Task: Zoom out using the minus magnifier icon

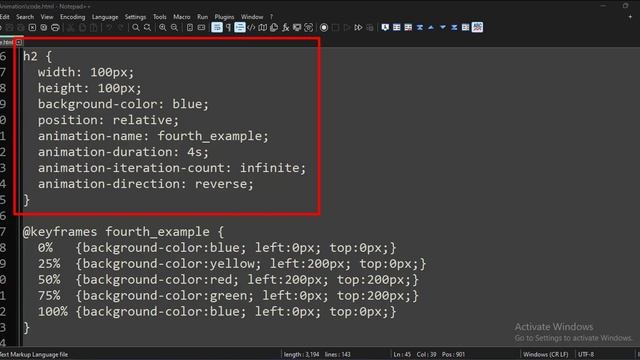Action: click(x=174, y=28)
